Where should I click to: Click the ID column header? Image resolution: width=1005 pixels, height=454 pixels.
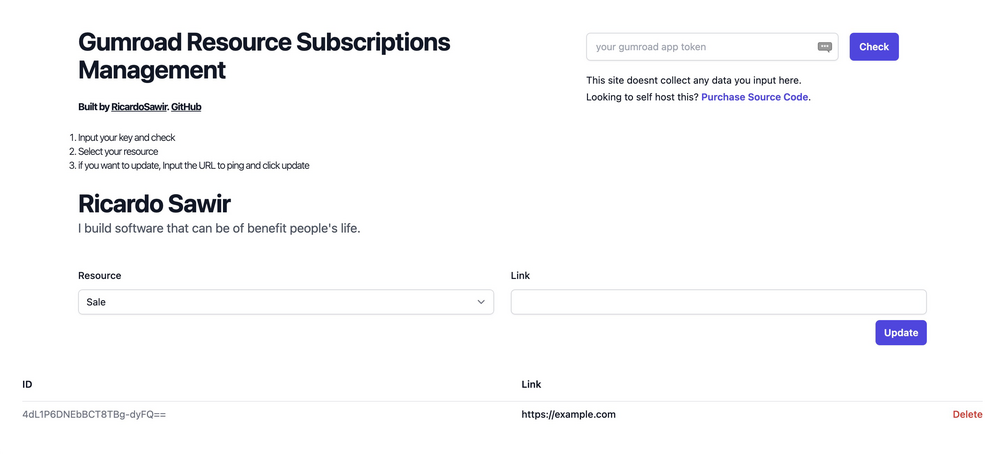coord(28,384)
